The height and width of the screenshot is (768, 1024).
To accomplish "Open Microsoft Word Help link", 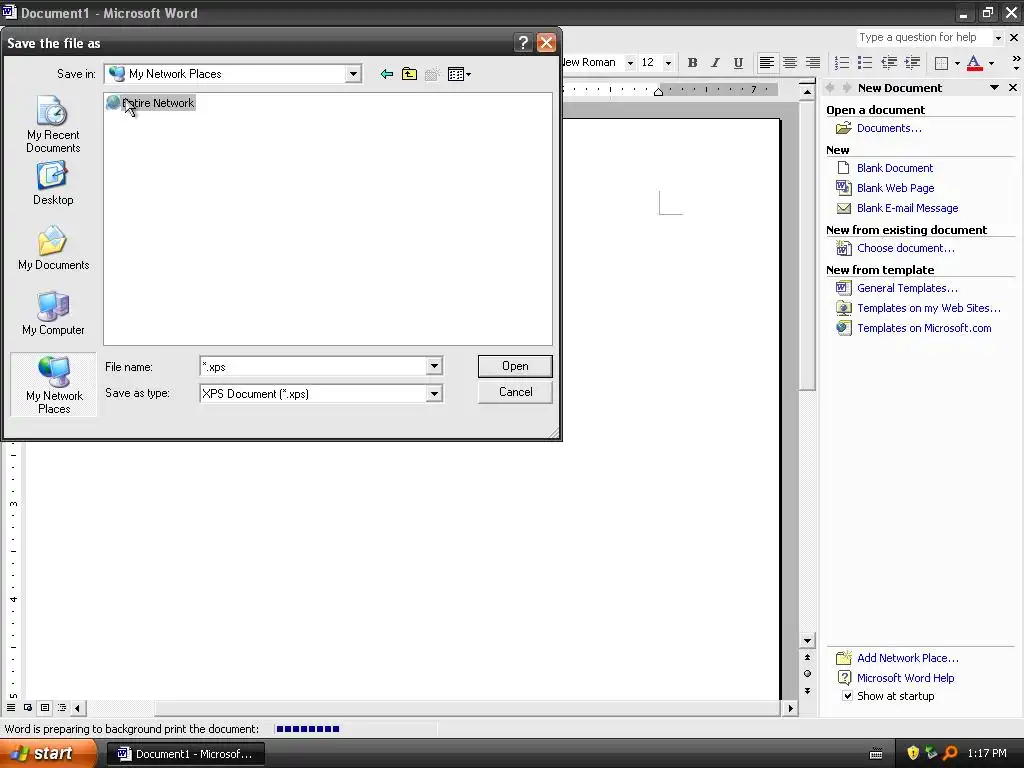I will coord(905,678).
